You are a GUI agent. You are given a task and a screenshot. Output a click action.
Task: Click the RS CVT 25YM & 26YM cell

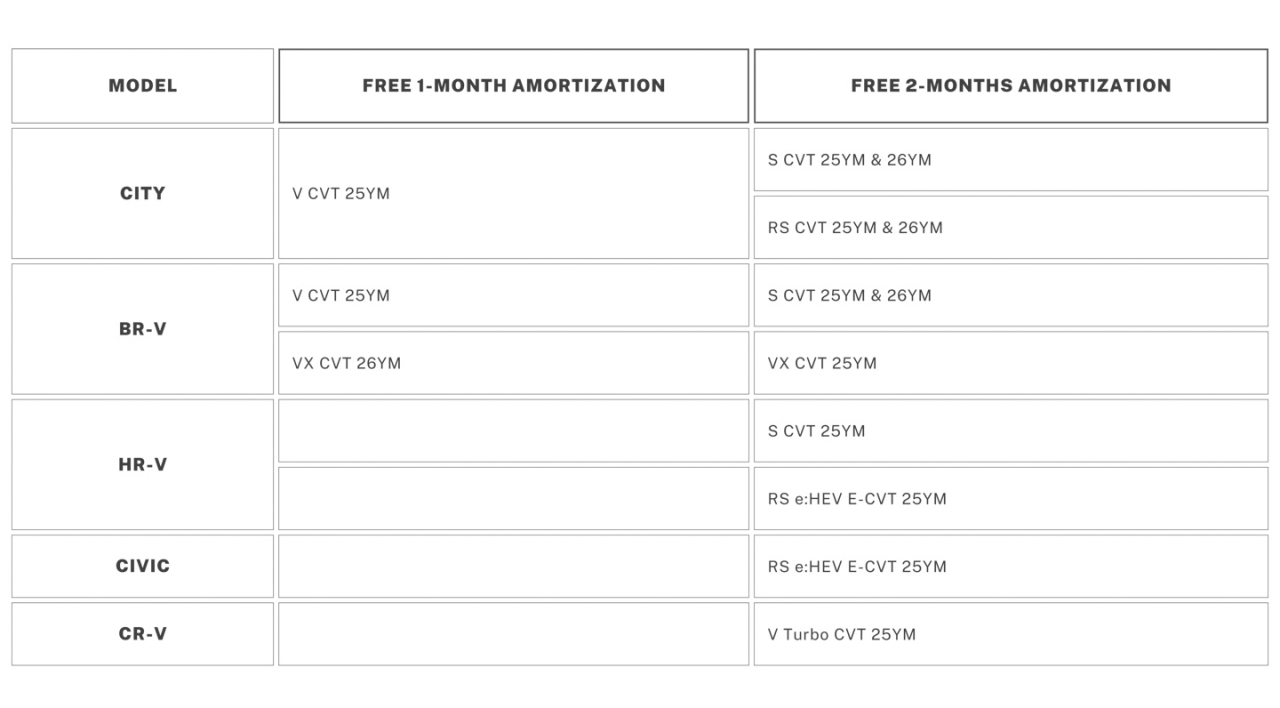[855, 227]
